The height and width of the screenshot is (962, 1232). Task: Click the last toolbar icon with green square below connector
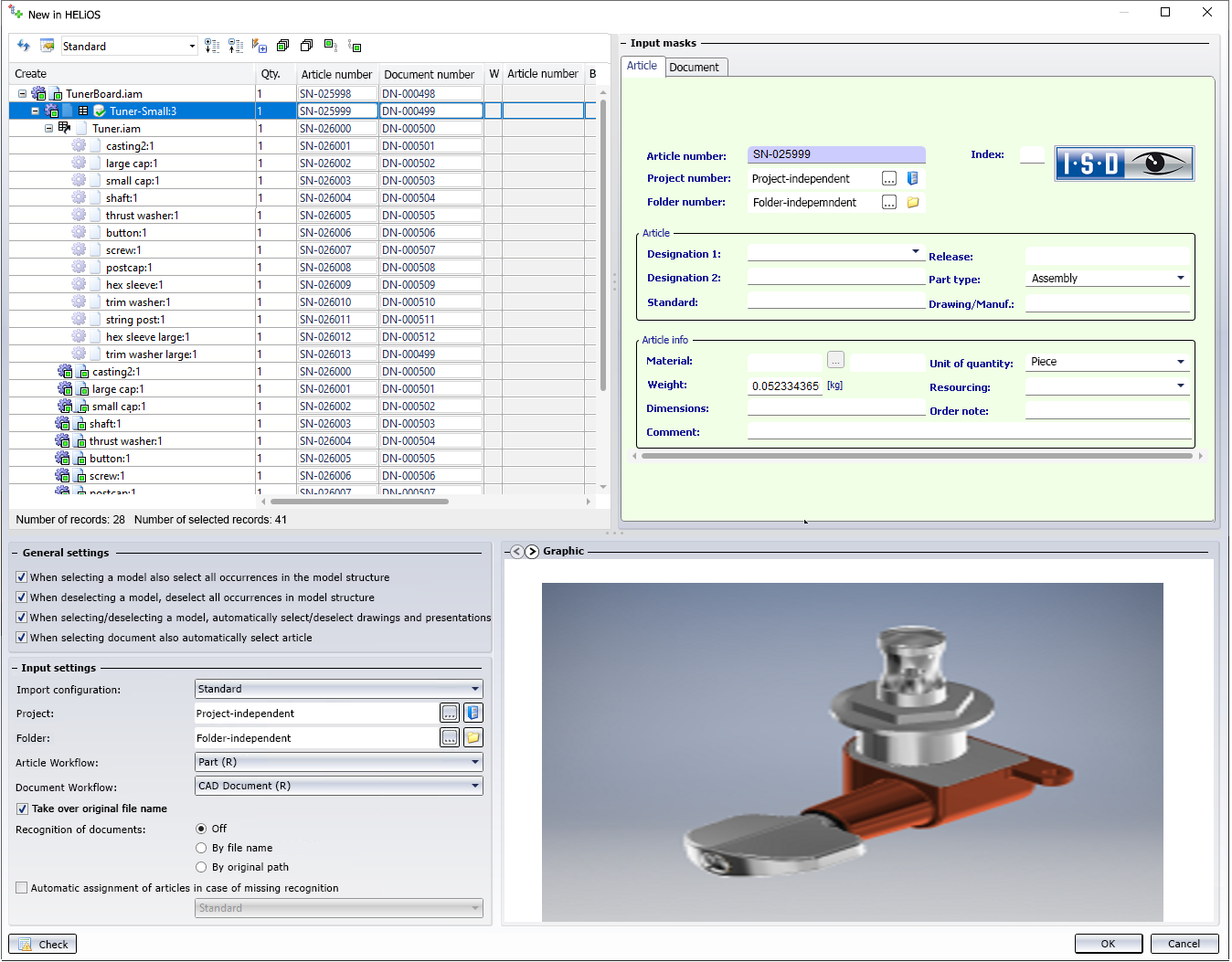[x=355, y=46]
